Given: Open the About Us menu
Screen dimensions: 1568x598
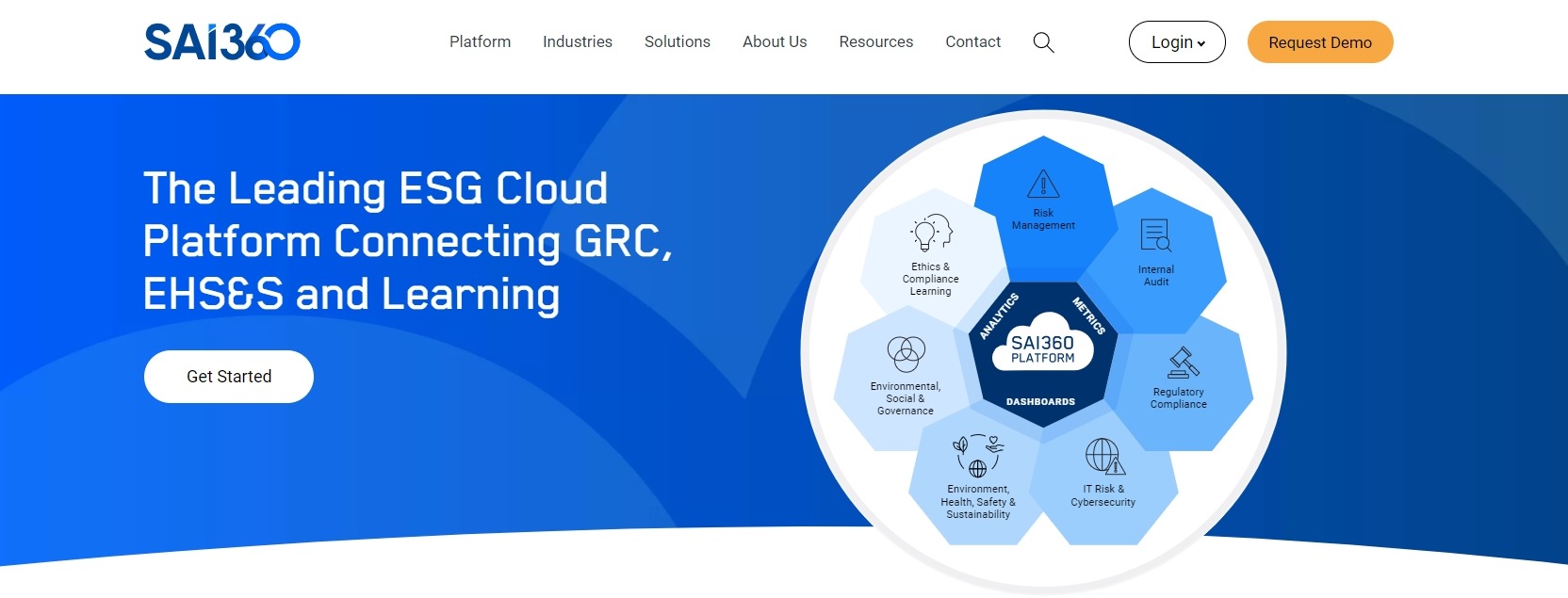Looking at the screenshot, I should (775, 42).
